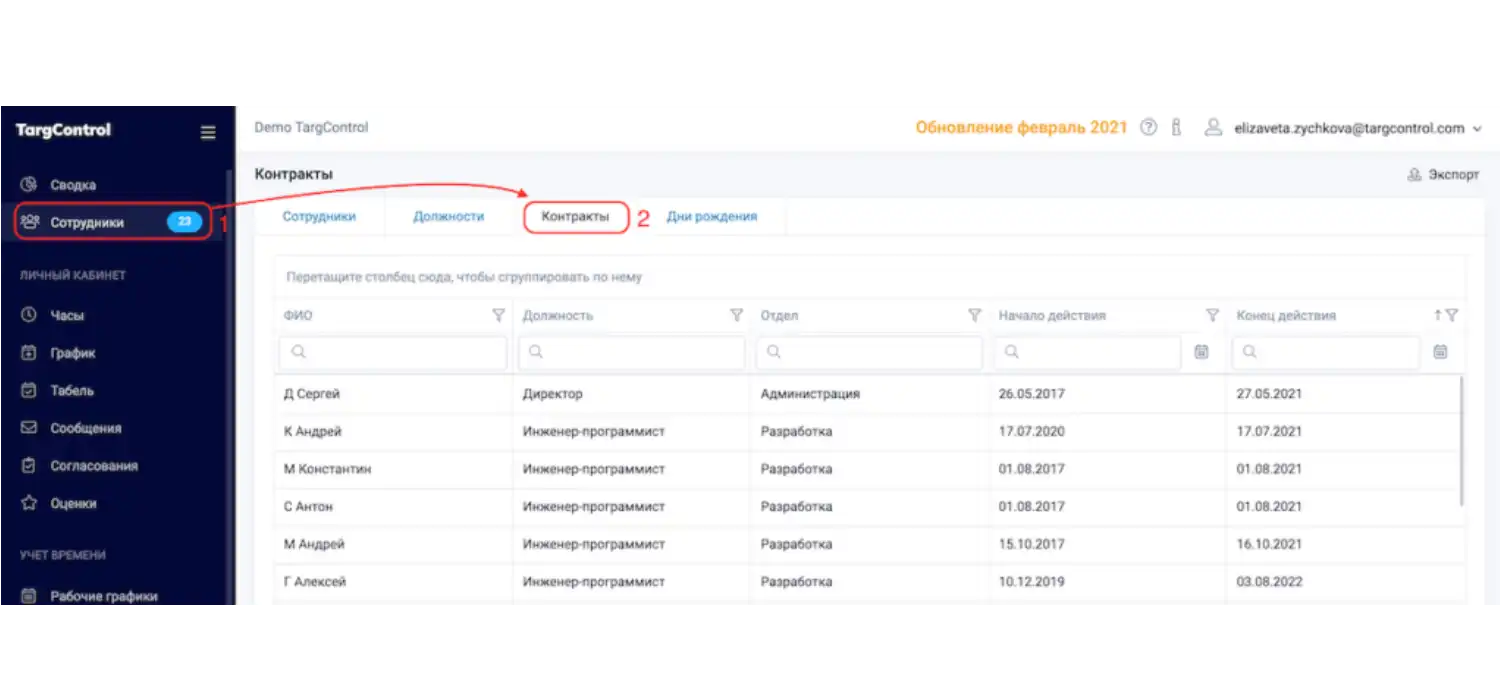
Task: Toggle the sidebar with the hamburger icon
Action: point(208,132)
